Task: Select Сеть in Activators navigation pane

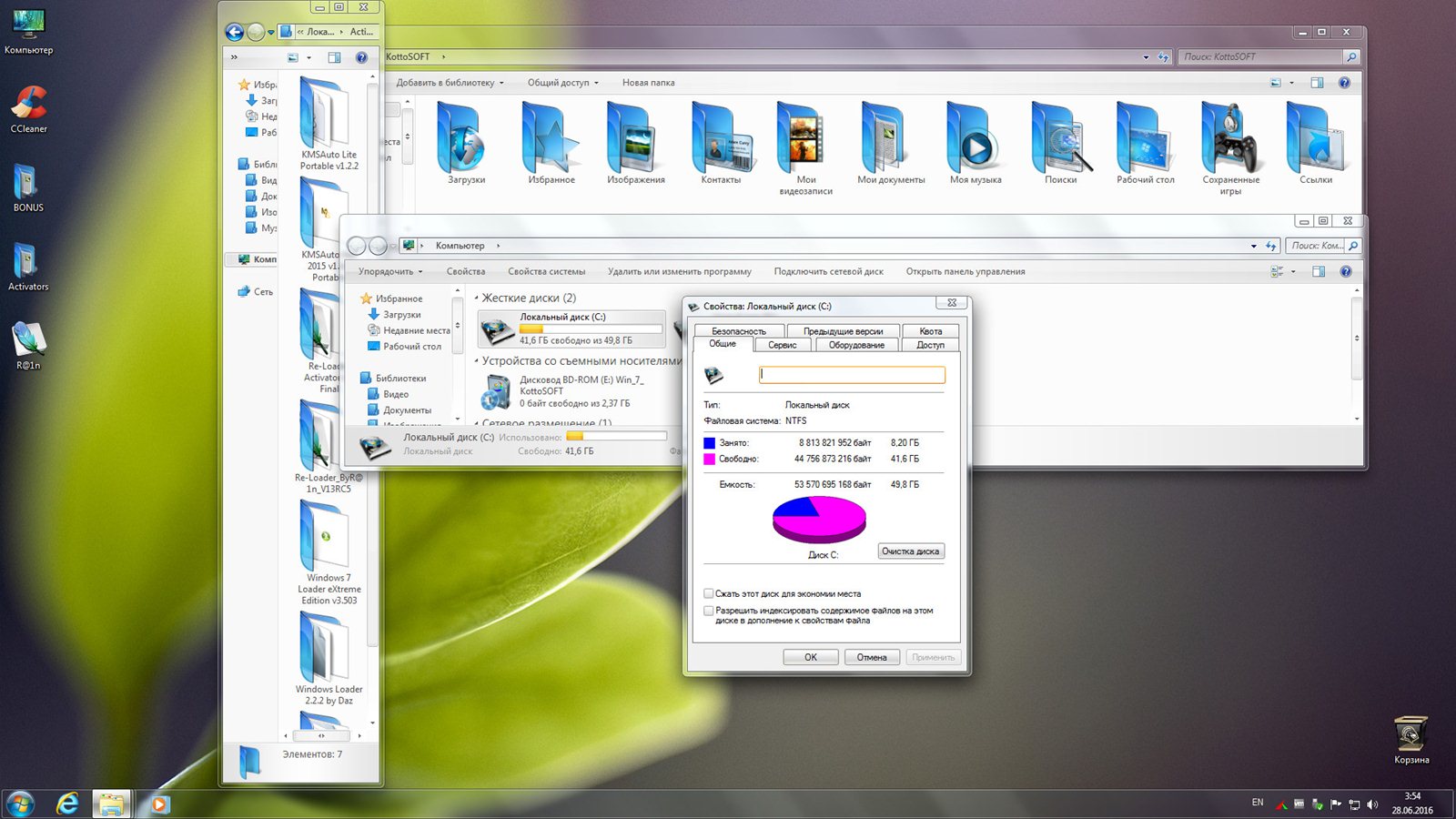Action: coord(255,292)
